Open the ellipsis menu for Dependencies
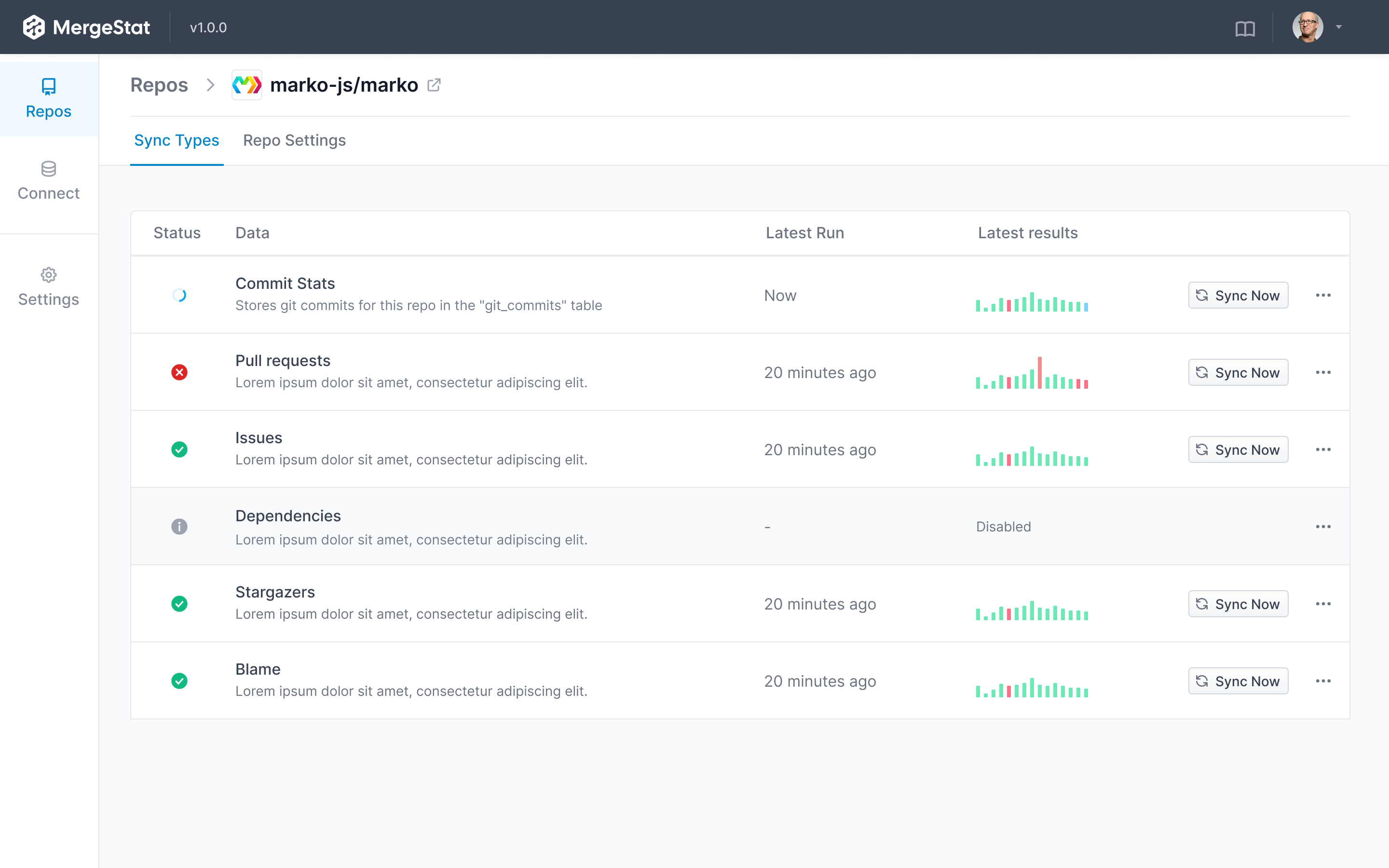Screen dimensions: 1389x868 point(1324,527)
